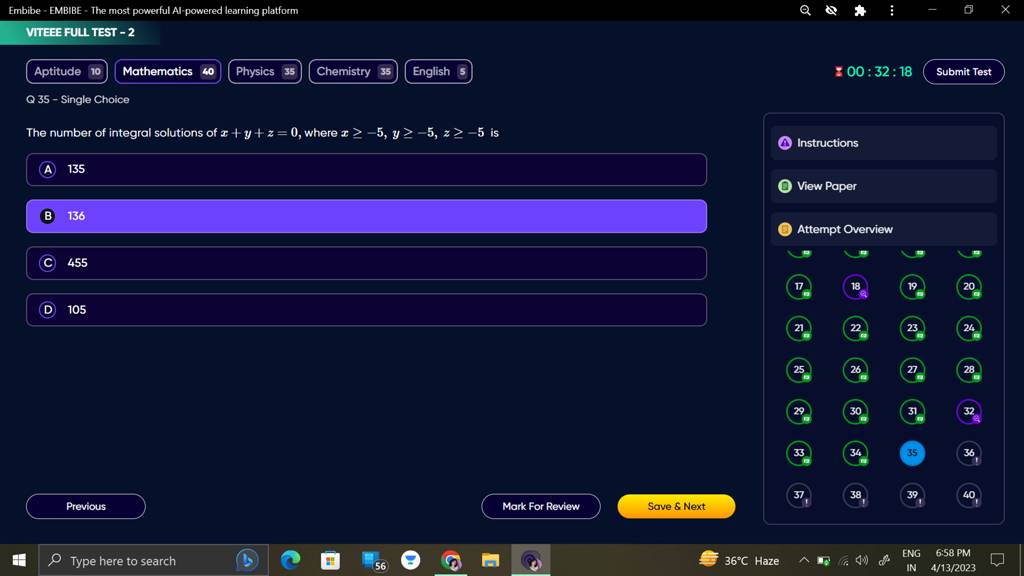Open the Chemistry section tab
The image size is (1024, 576).
(351, 71)
